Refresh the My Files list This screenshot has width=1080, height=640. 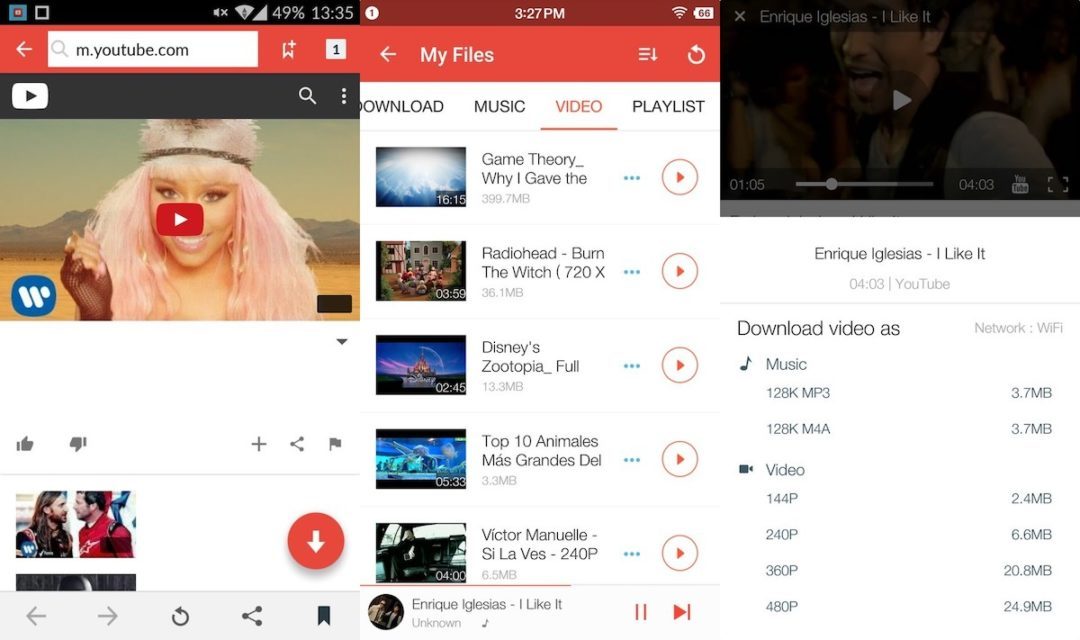[x=696, y=54]
